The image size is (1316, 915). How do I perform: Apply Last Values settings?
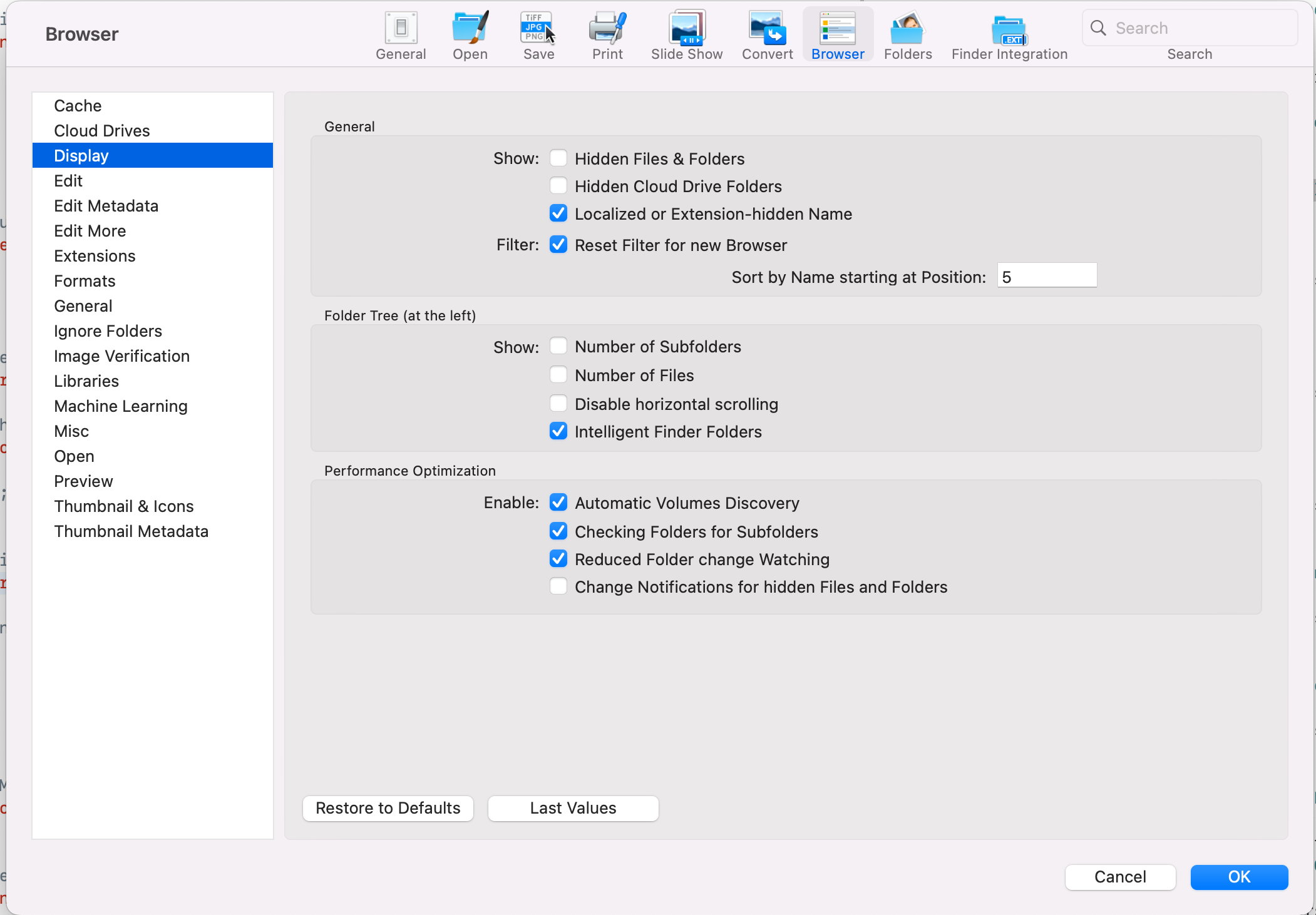574,808
